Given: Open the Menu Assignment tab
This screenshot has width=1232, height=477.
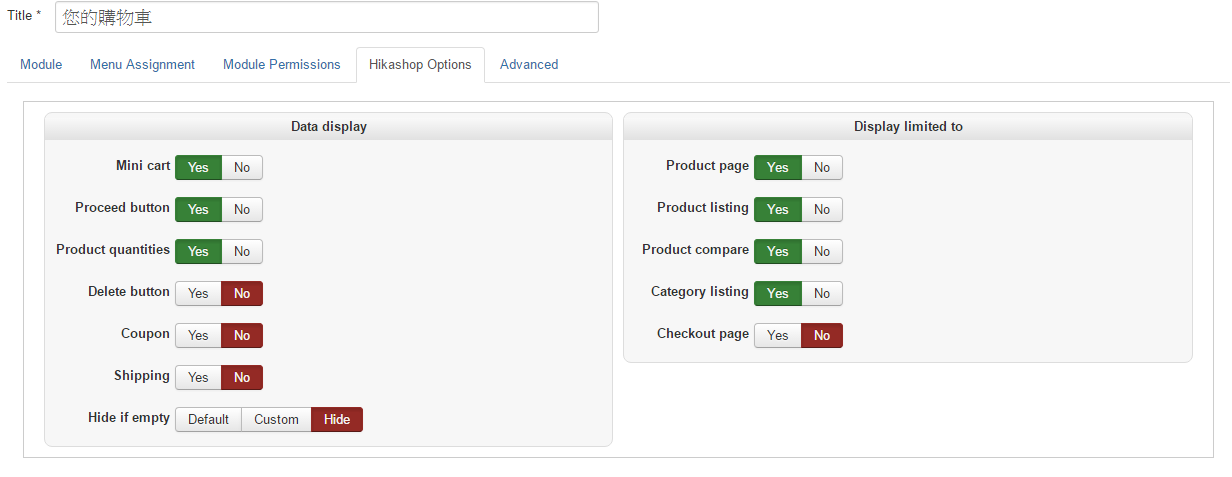Looking at the screenshot, I should click(x=142, y=64).
